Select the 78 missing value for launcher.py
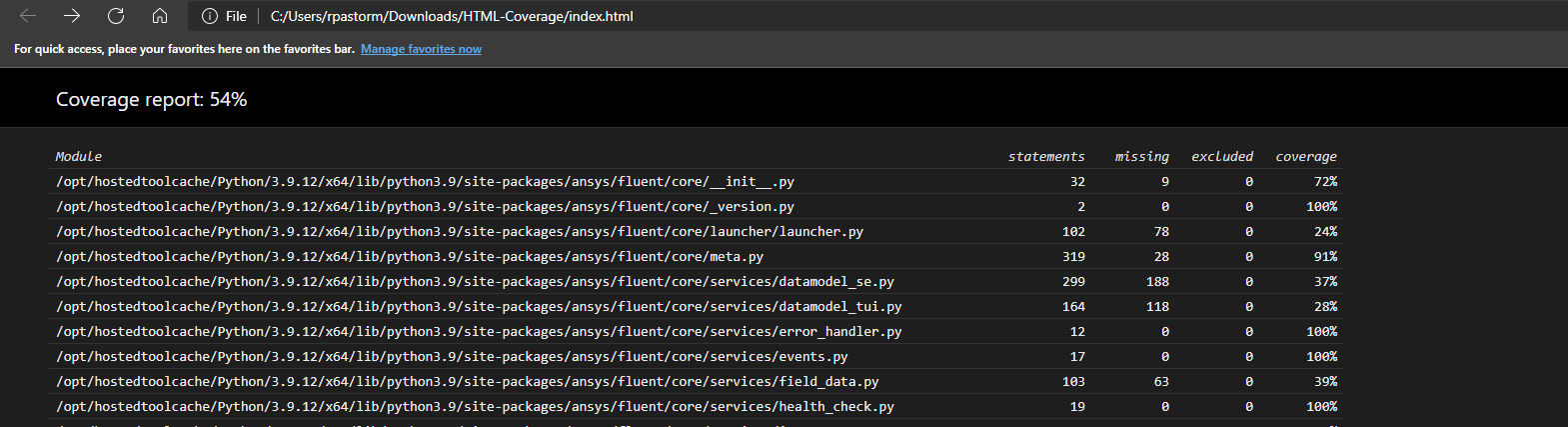 (x=1161, y=231)
